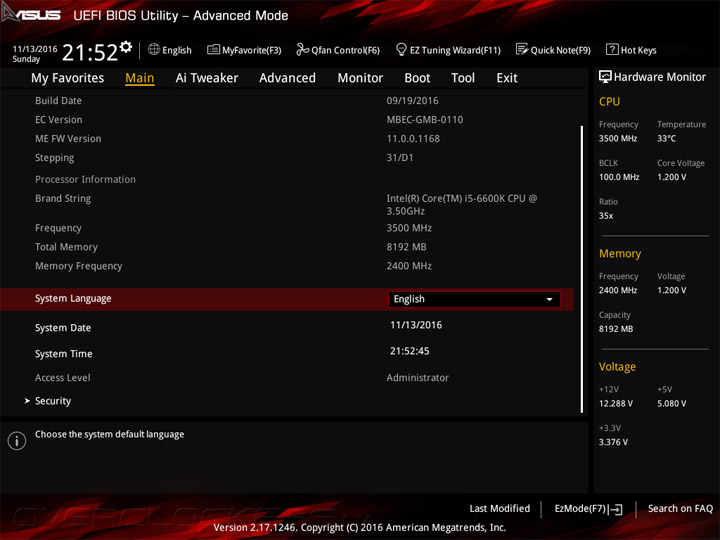Image resolution: width=720 pixels, height=540 pixels.
Task: Click the EC Version value MBEC-GMB-0110
Action: pos(425,120)
